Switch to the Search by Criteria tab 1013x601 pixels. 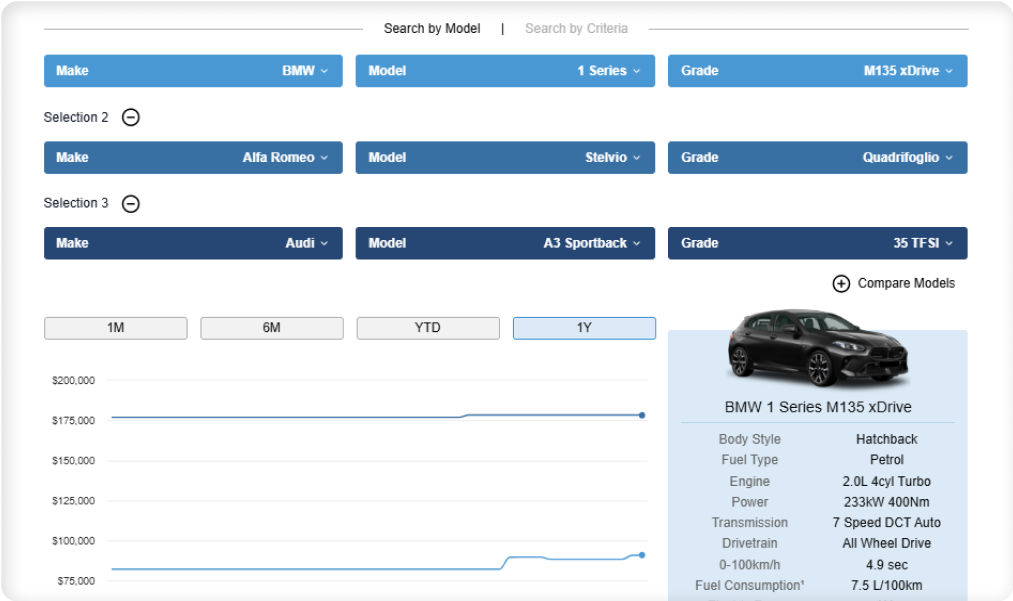point(576,28)
